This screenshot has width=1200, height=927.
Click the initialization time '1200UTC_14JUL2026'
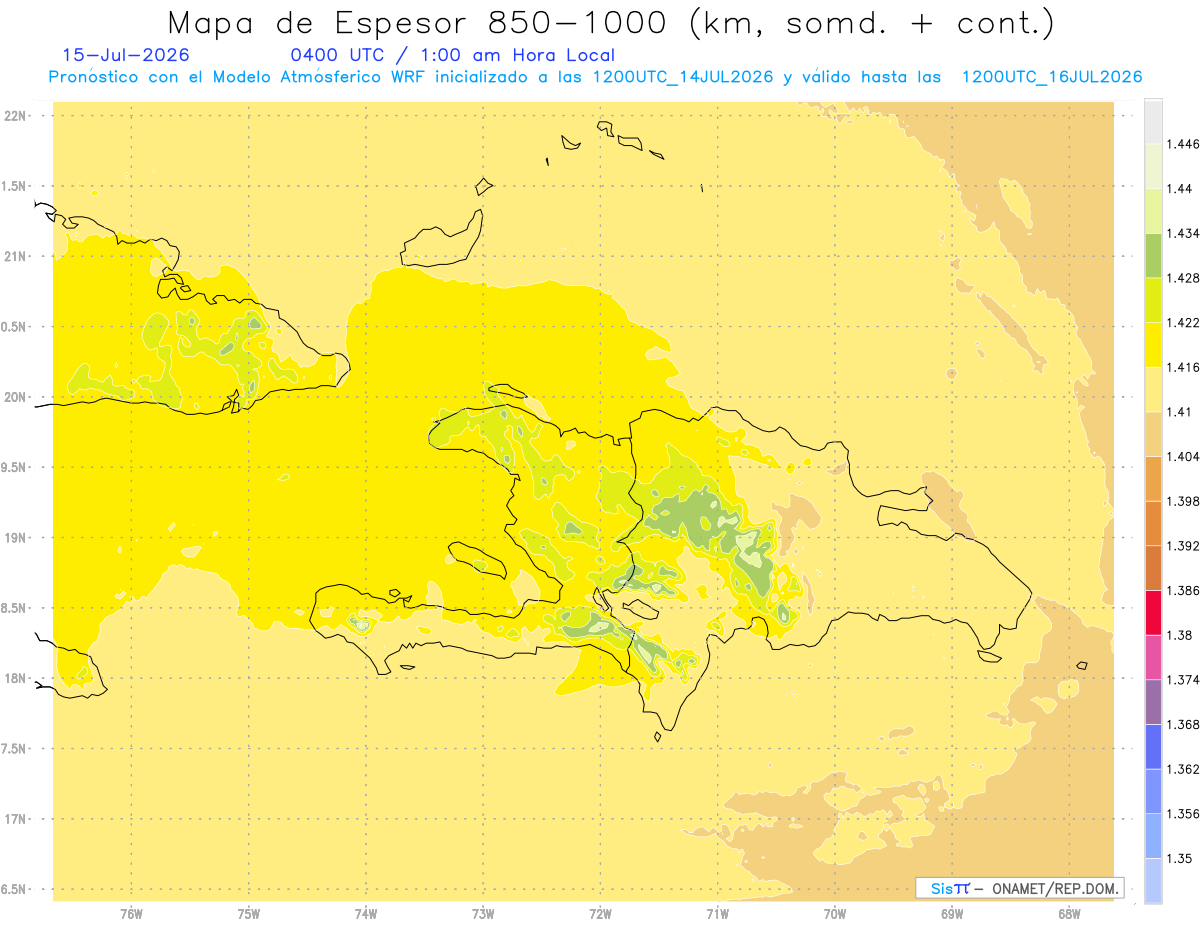(683, 77)
